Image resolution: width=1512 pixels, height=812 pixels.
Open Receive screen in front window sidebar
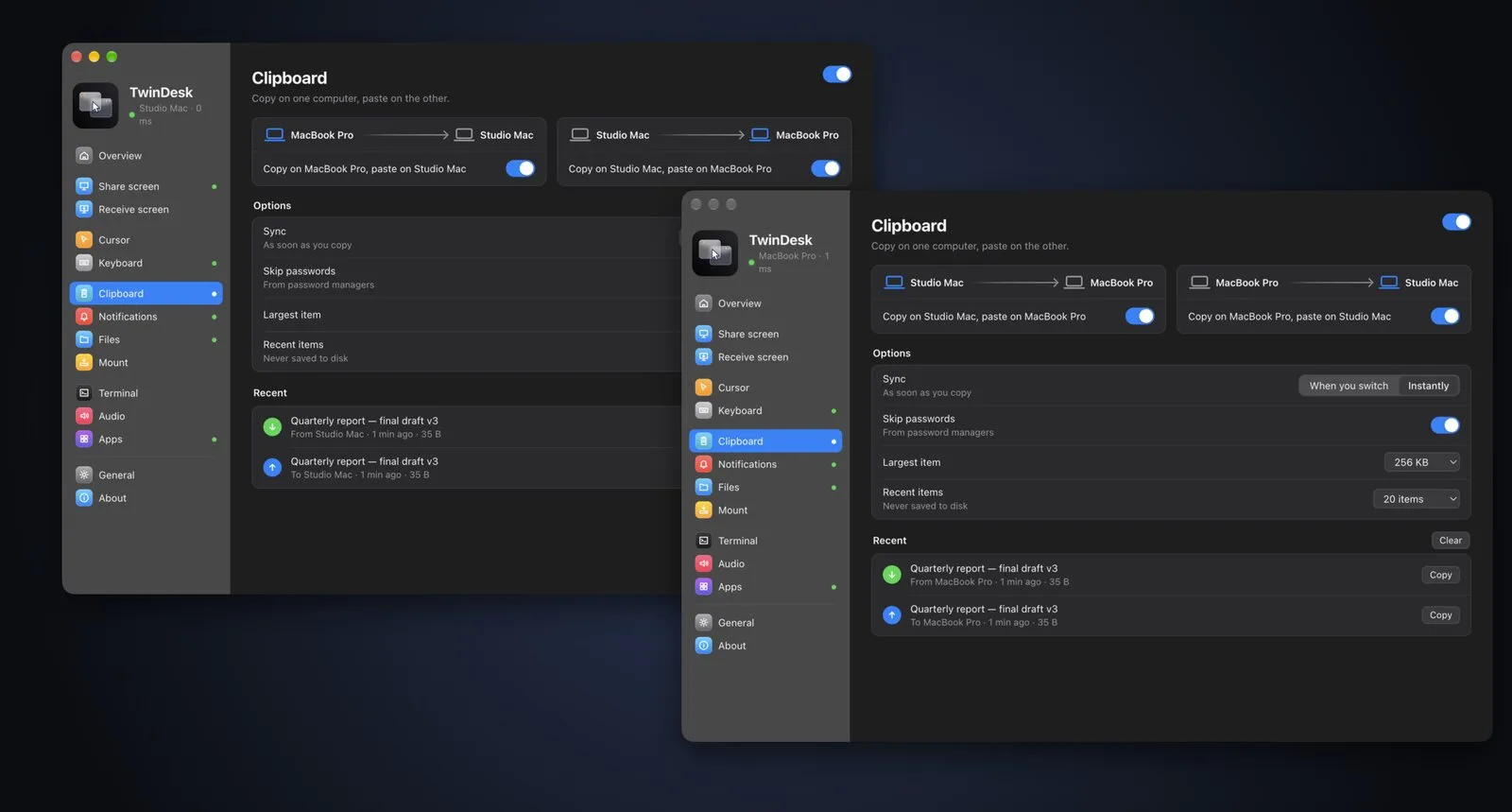[765, 357]
